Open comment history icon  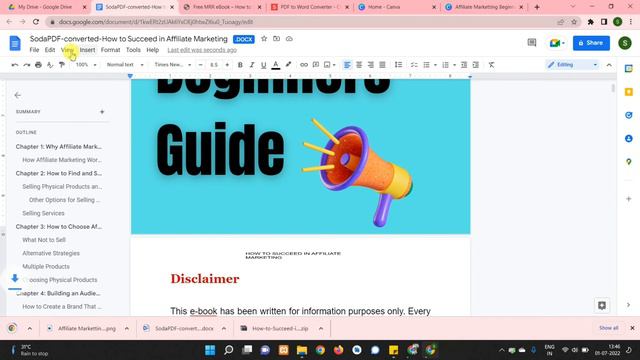pos(531,42)
